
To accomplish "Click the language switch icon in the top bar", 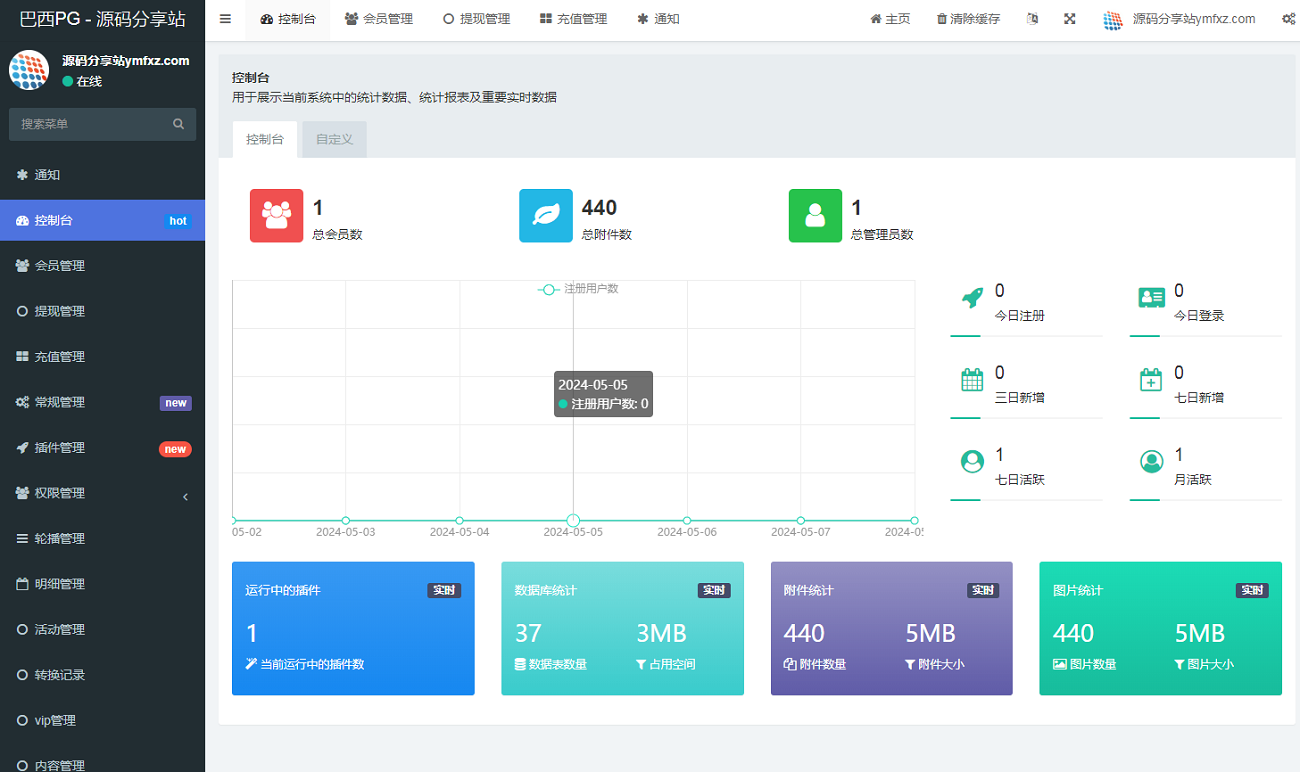I will coord(1032,19).
